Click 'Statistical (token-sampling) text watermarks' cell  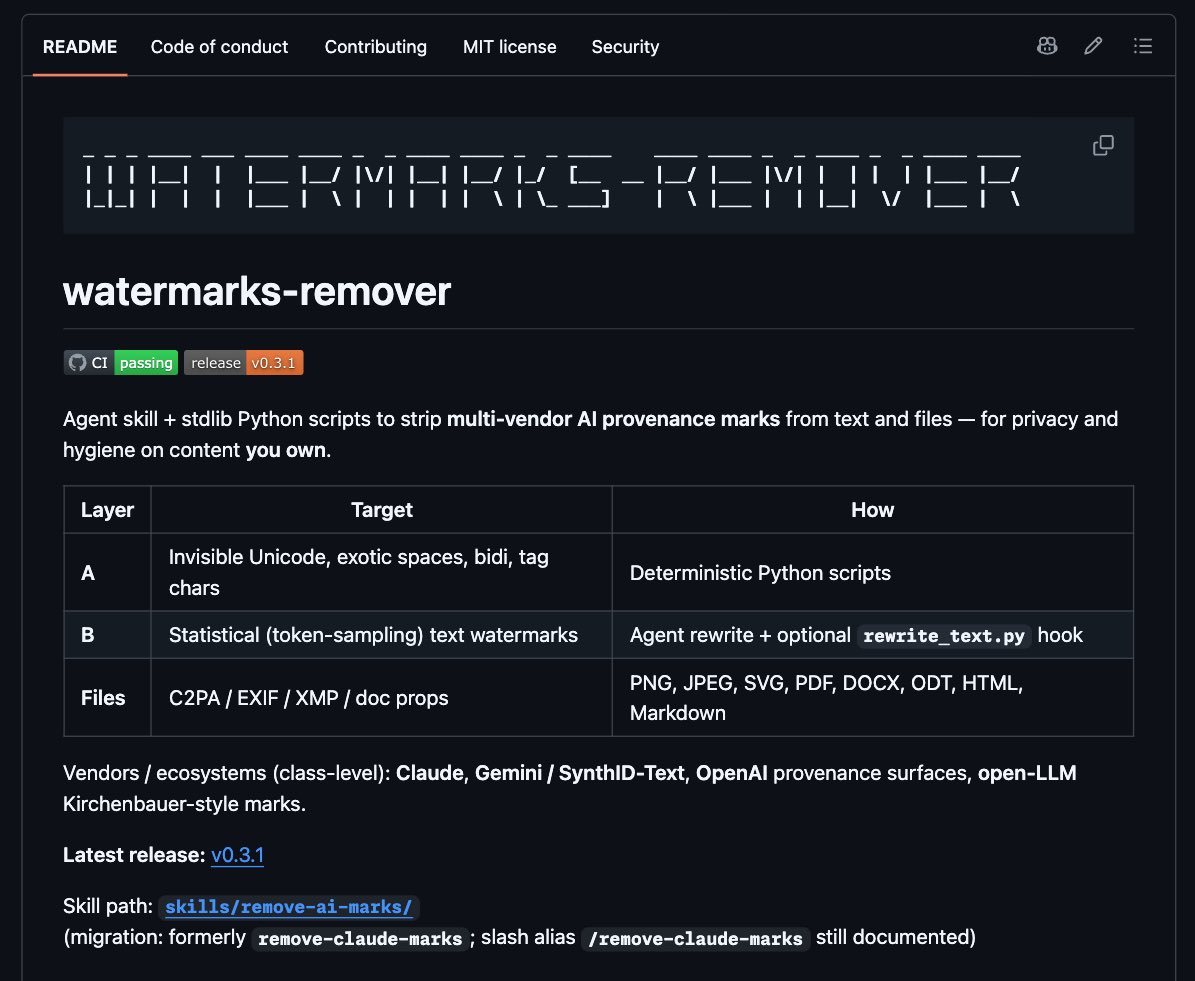tap(382, 635)
